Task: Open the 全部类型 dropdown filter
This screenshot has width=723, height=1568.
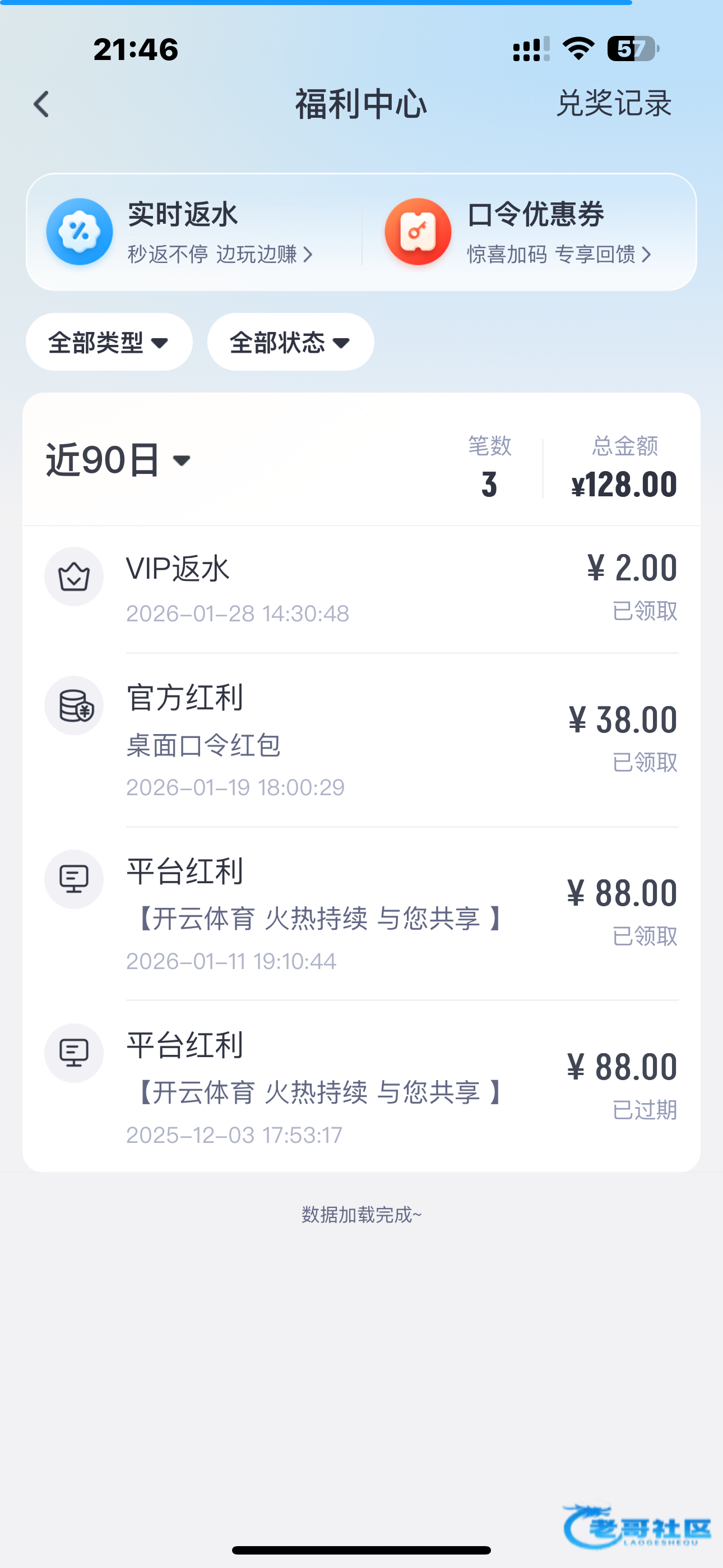Action: [x=109, y=342]
